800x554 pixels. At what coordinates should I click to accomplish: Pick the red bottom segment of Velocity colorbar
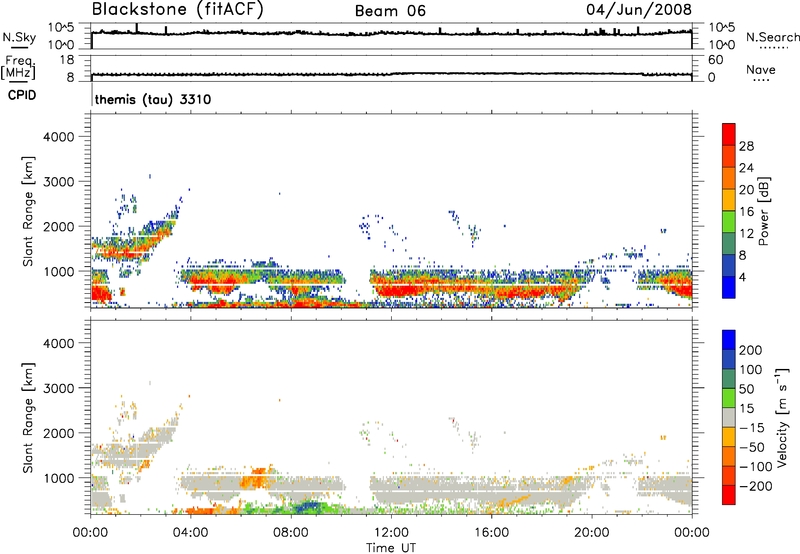coord(729,495)
